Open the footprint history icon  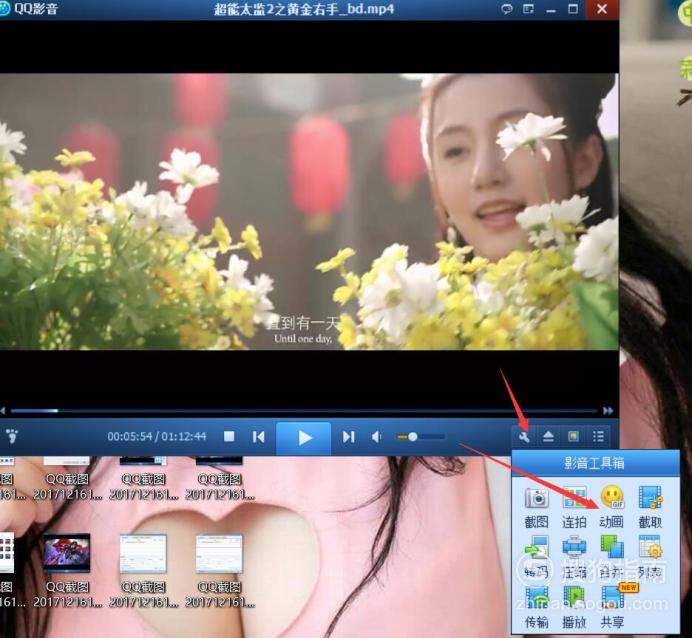tap(12, 436)
